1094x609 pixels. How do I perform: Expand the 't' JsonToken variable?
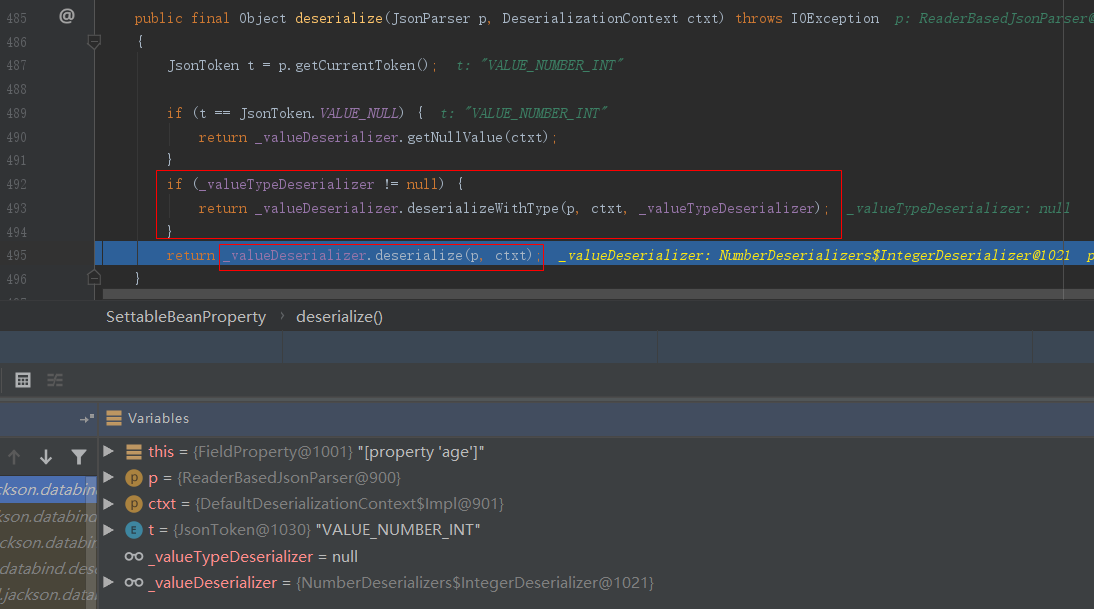point(109,530)
